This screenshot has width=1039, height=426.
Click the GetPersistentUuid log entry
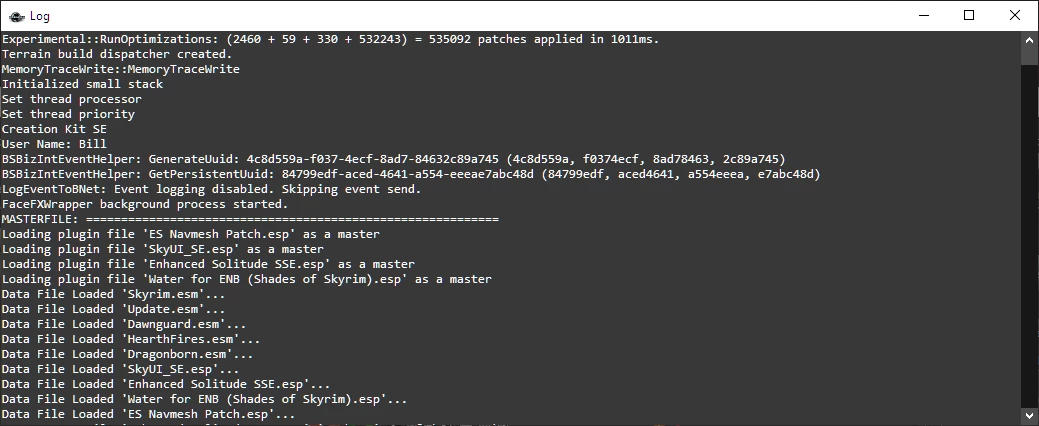(x=411, y=174)
